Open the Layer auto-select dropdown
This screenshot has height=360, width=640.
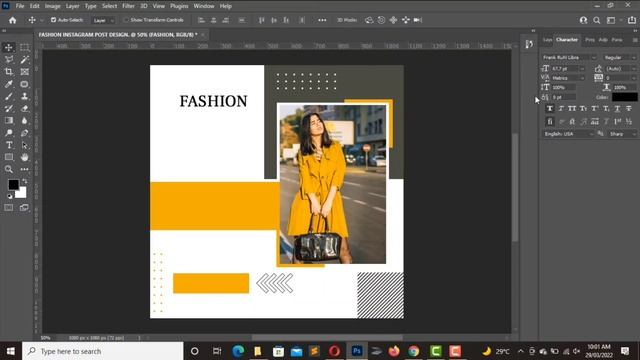(103, 20)
